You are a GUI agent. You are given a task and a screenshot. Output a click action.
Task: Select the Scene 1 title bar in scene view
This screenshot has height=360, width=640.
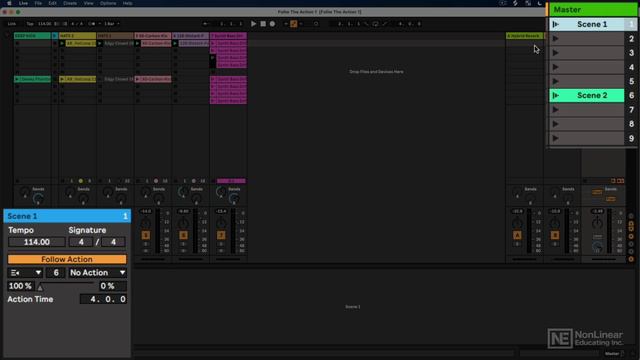[67, 216]
